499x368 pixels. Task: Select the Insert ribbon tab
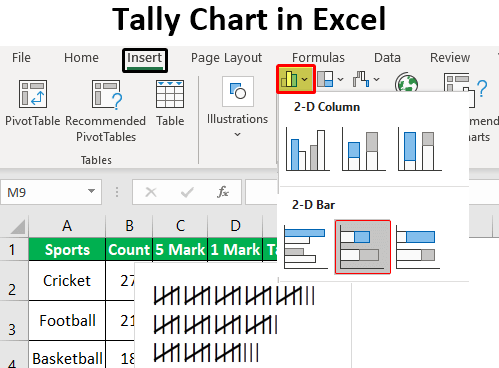[x=145, y=59]
